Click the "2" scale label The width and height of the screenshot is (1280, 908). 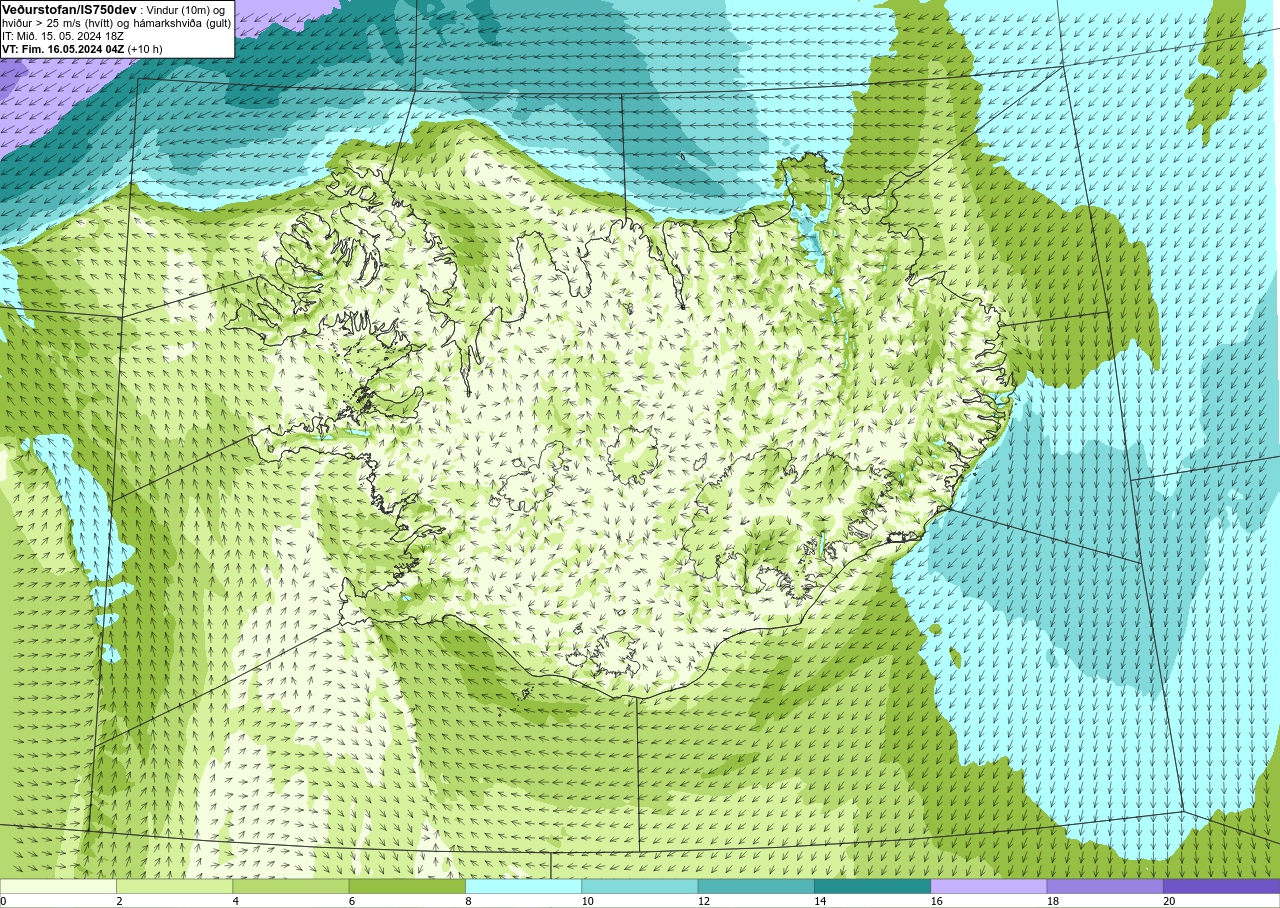(x=119, y=901)
